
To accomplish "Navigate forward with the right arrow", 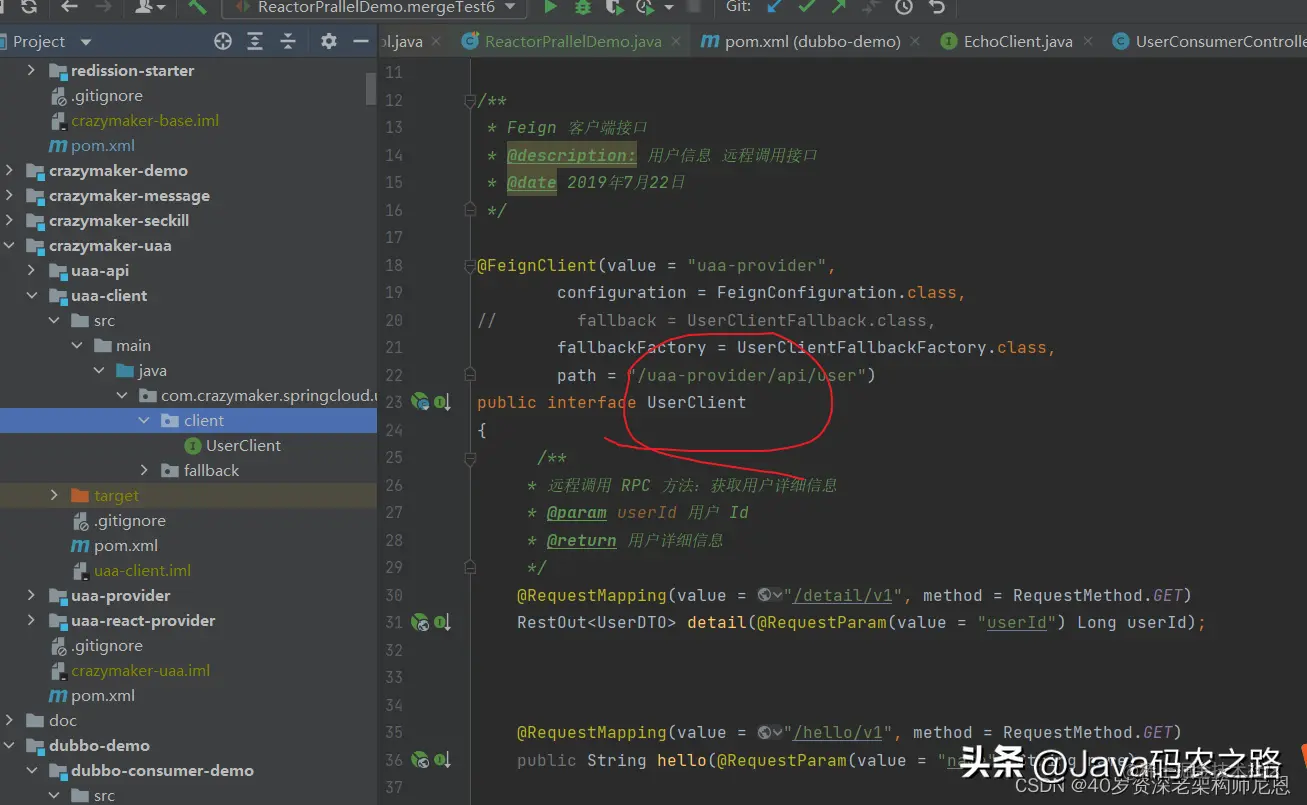I will tap(103, 7).
